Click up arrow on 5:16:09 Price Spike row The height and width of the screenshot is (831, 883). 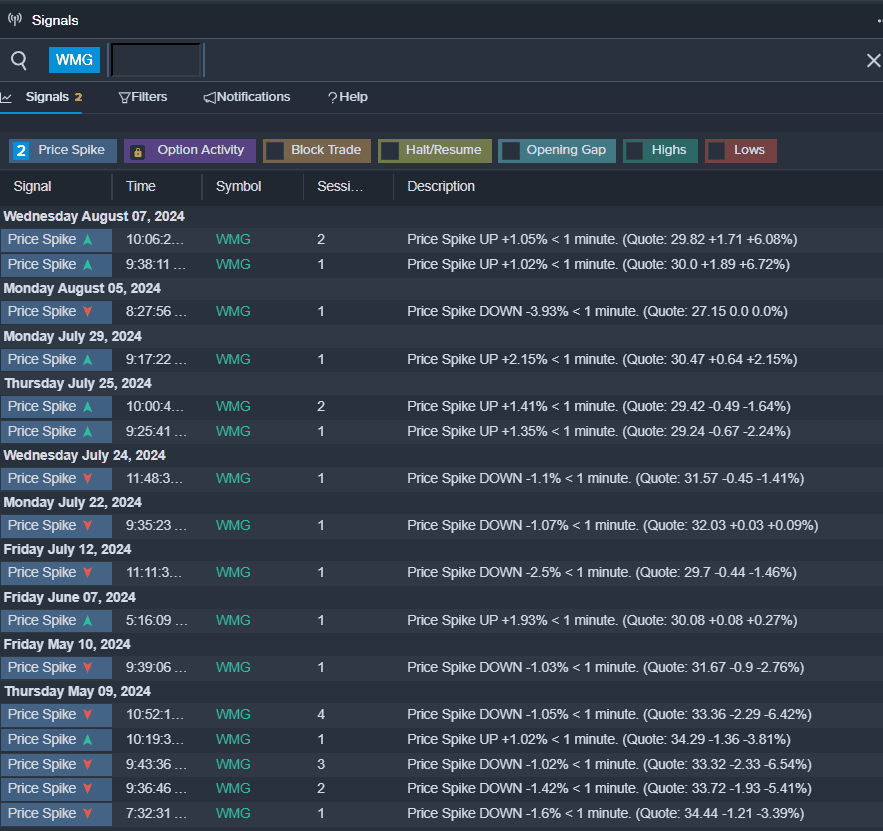pos(88,620)
